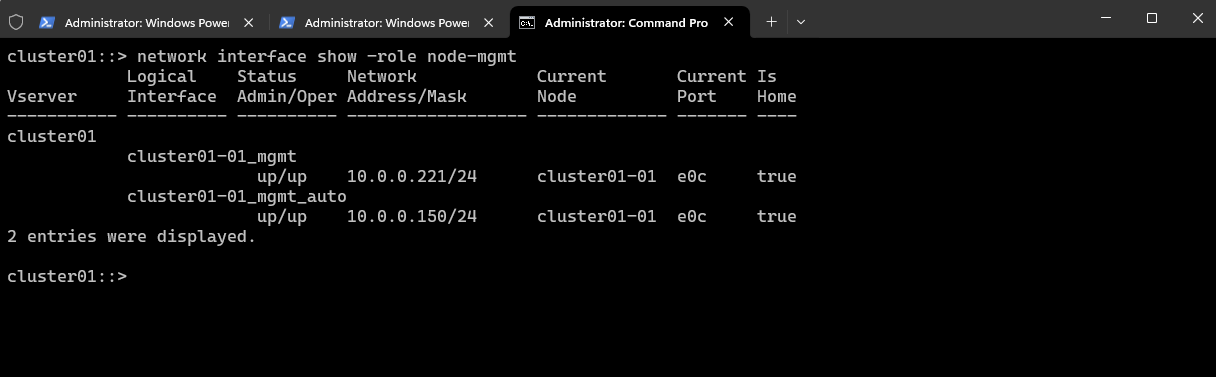Expand the new tab profile dropdown
The image size is (1216, 377).
point(800,21)
